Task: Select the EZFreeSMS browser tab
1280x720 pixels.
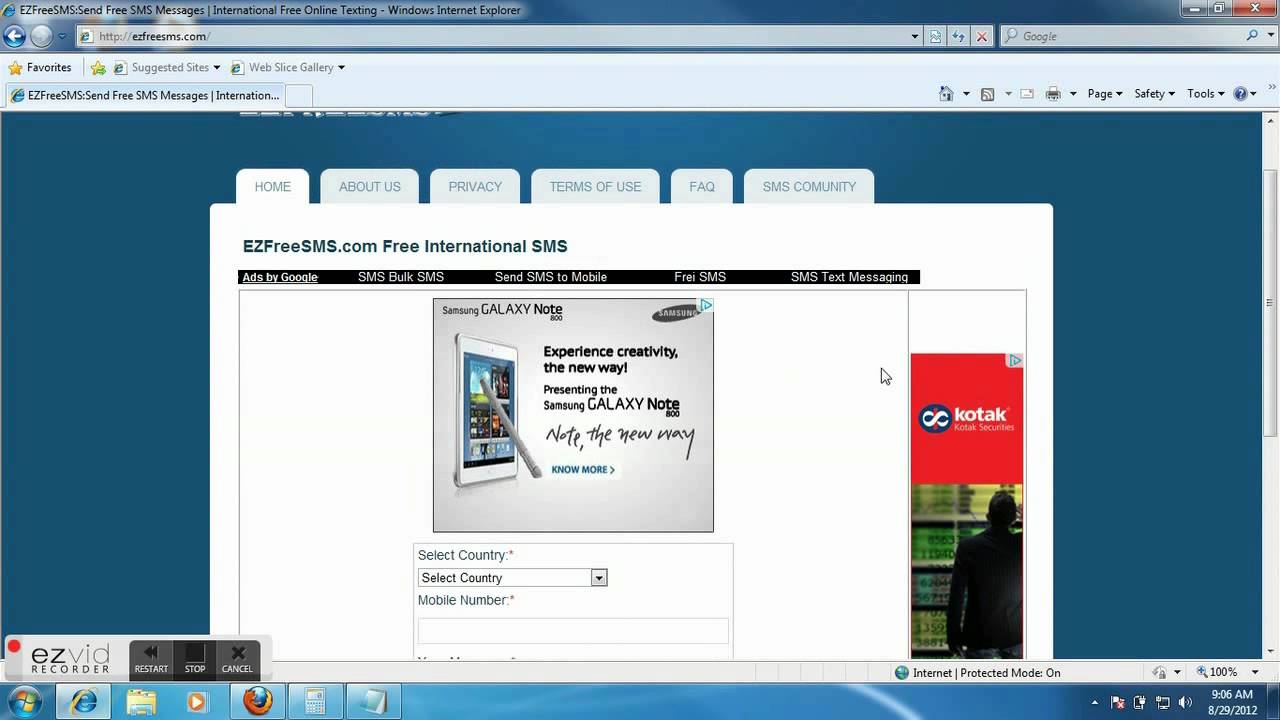Action: coord(144,95)
